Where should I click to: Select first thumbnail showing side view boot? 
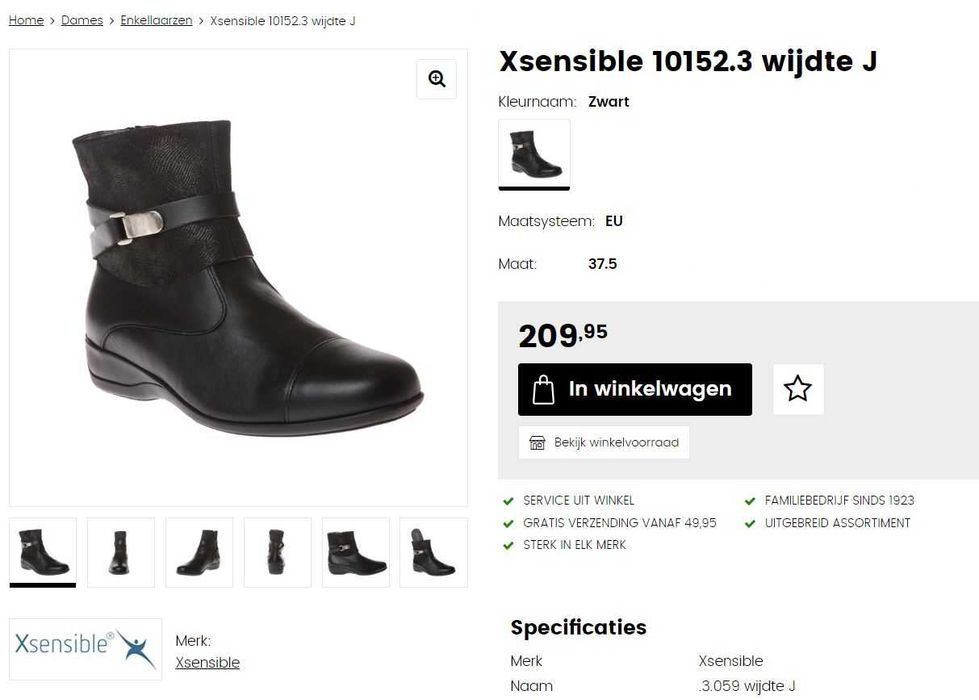tap(43, 552)
